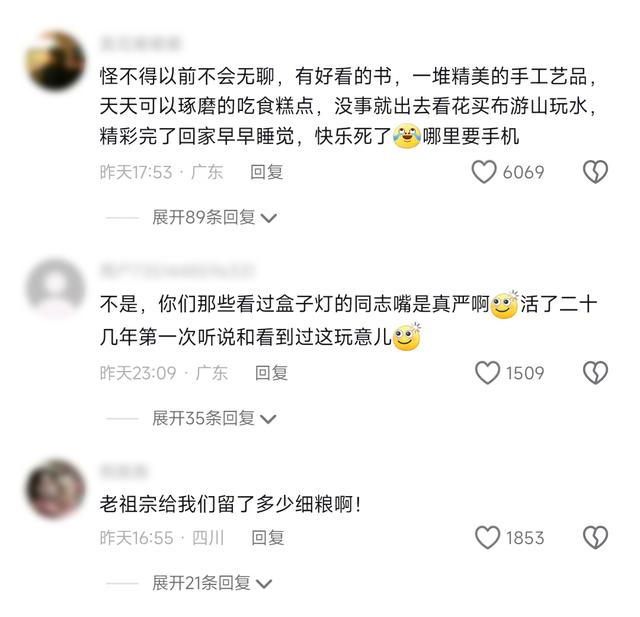This screenshot has width=640, height=617.
Task: Dislike the first comment using broken heart
Action: [x=596, y=172]
